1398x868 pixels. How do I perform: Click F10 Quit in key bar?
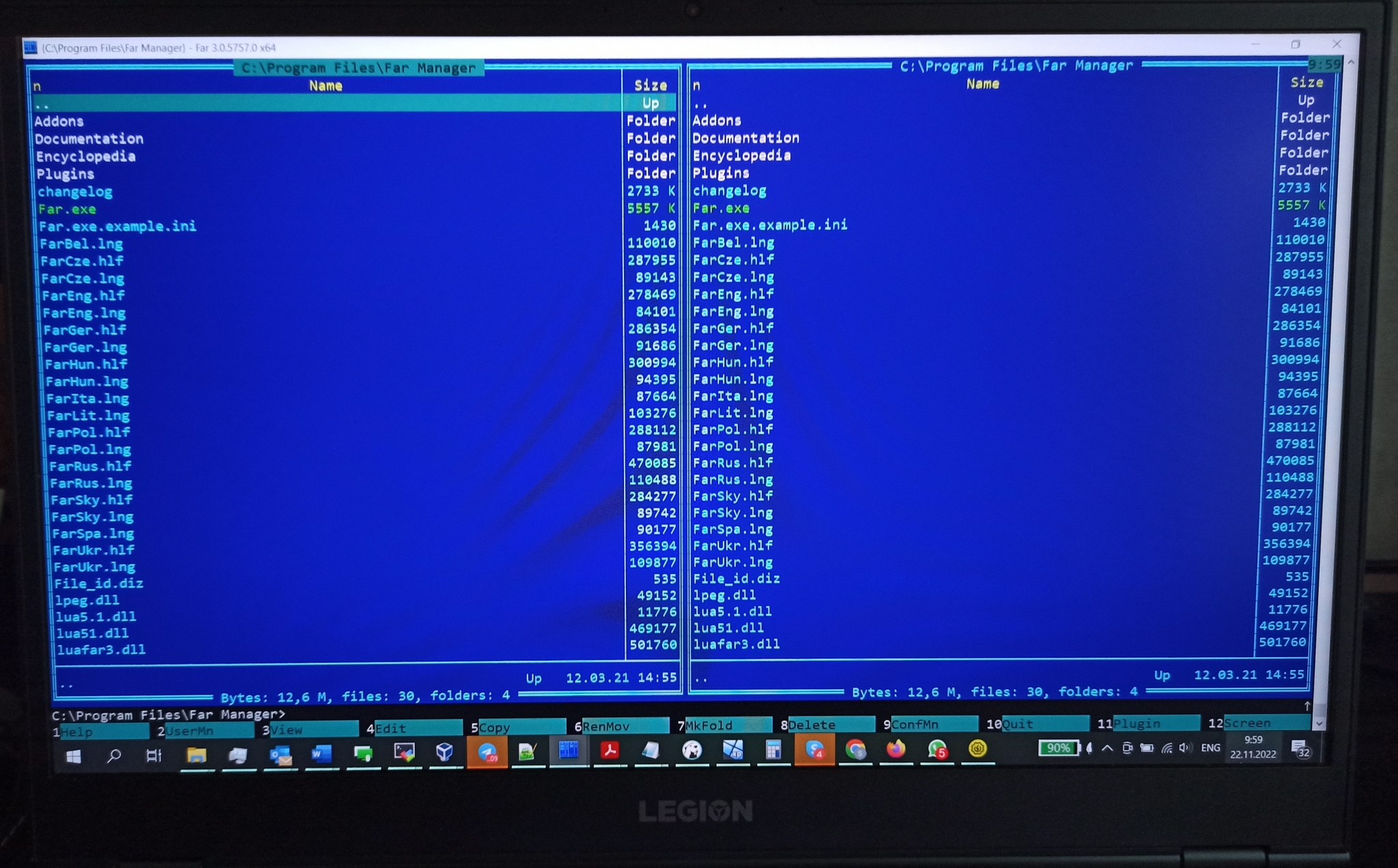click(x=1038, y=723)
